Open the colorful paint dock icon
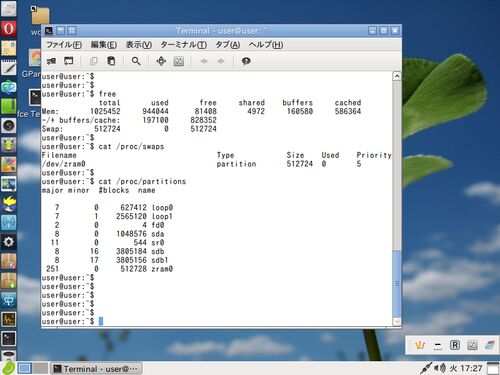The image size is (500, 375). click(9, 165)
